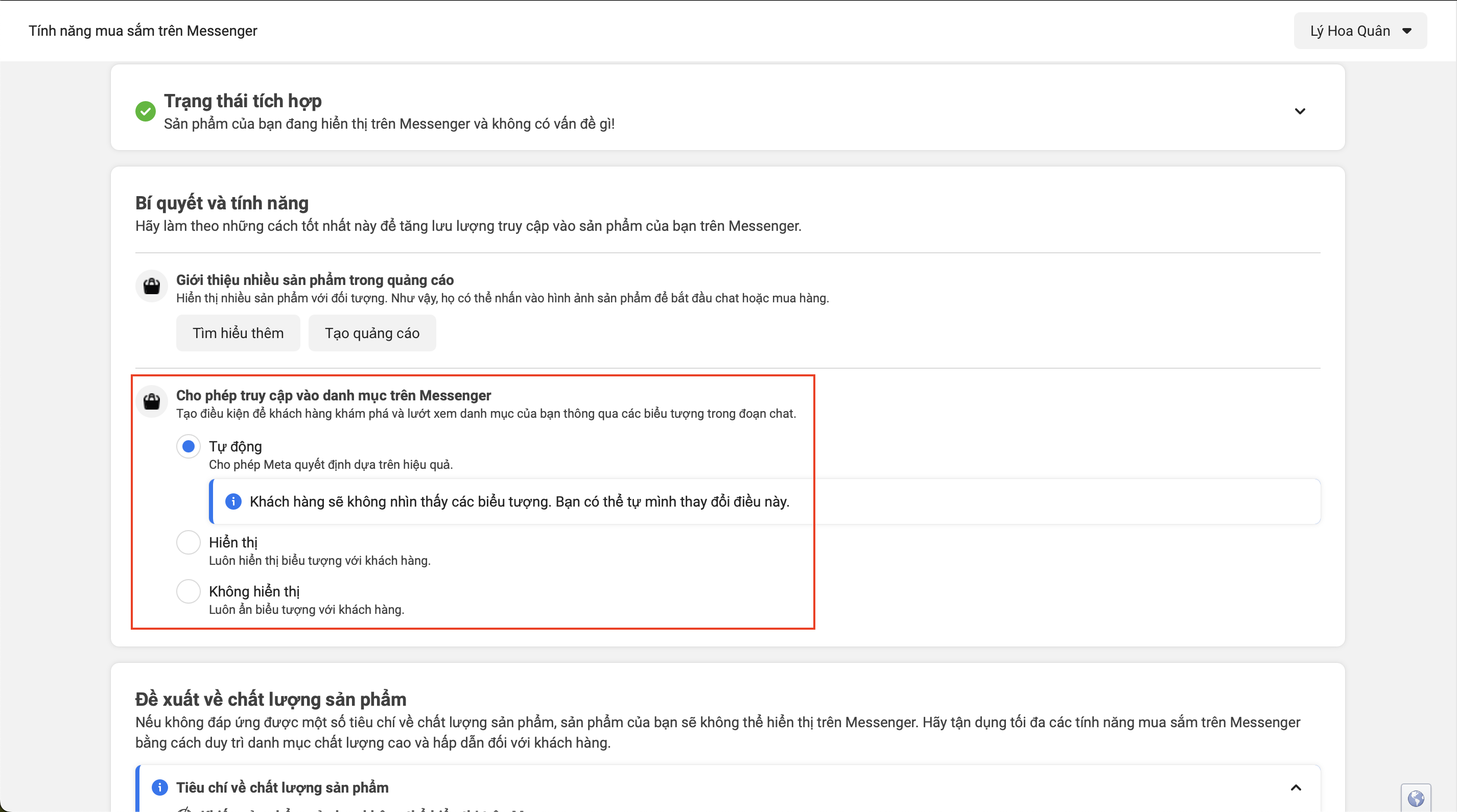Collapse the Tiêu chí về chất lượng sản phẩm panel
Screen dimensions: 1457x812
(x=1296, y=787)
